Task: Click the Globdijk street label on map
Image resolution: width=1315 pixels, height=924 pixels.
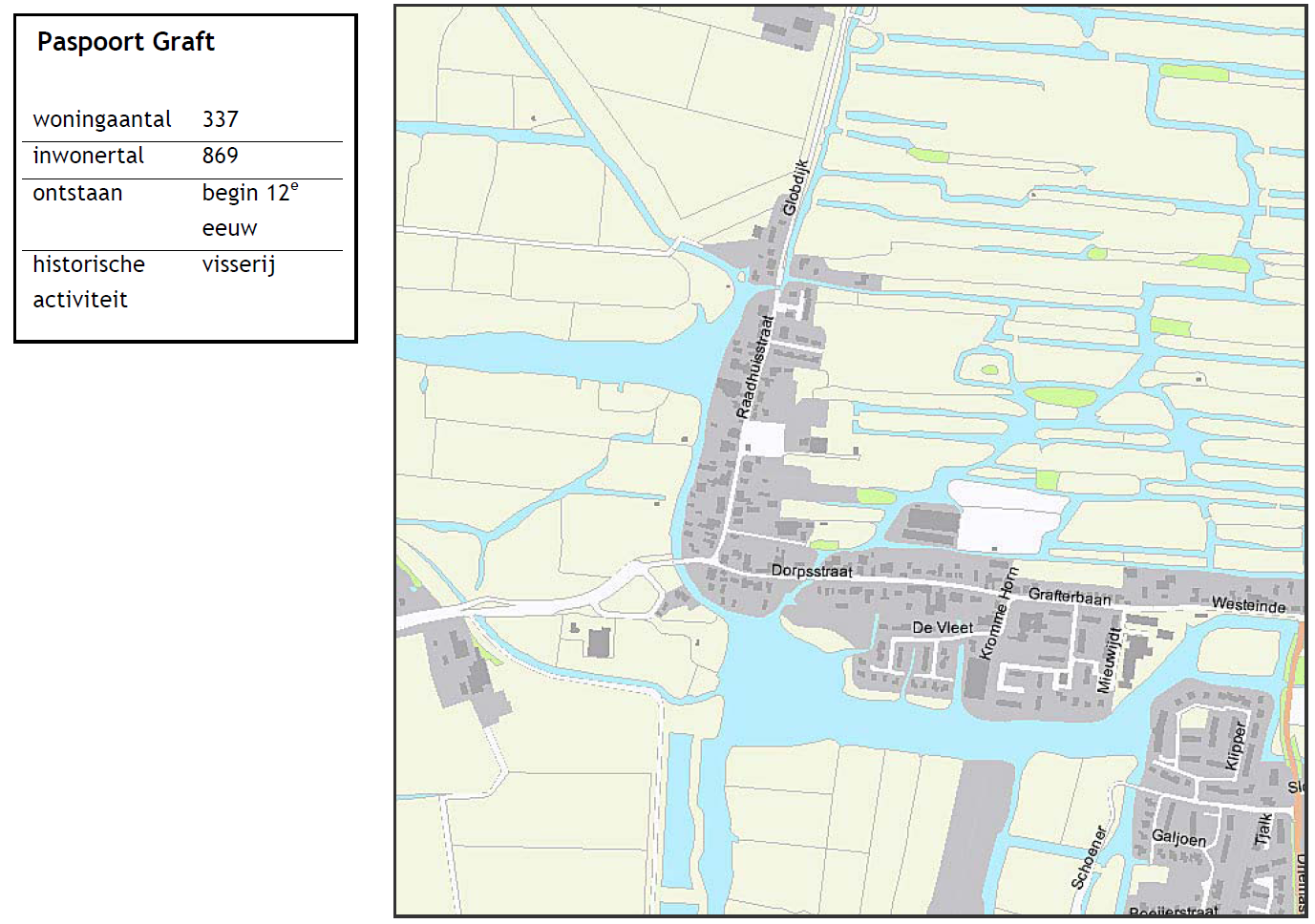Action: tap(795, 188)
